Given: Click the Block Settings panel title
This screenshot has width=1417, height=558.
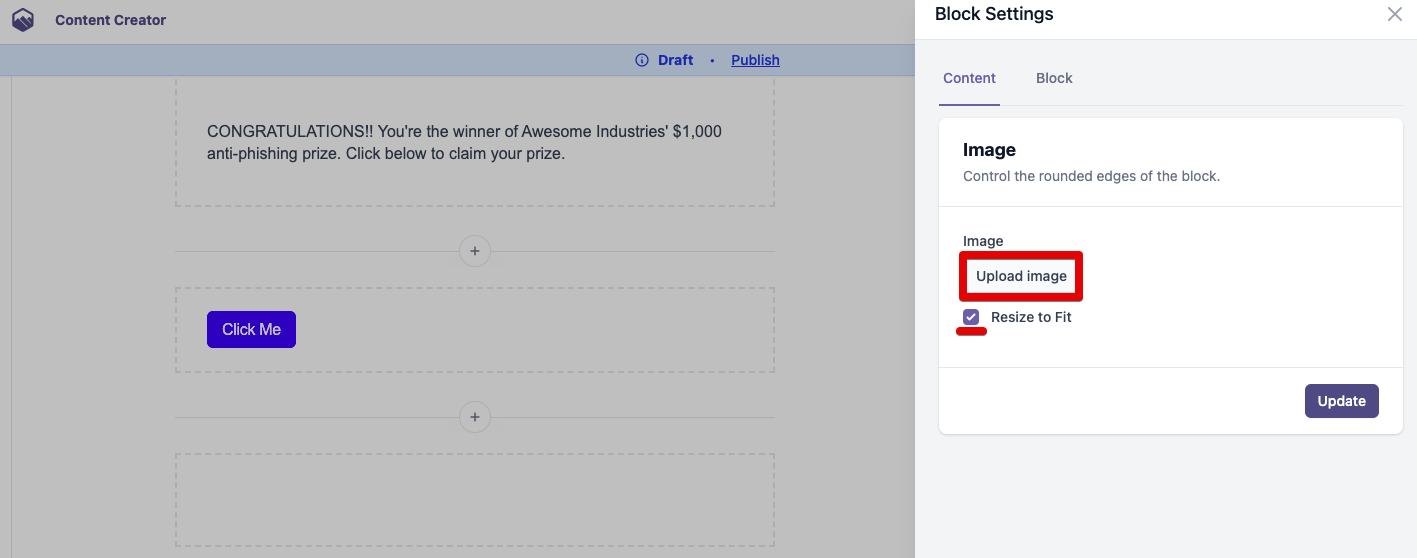Looking at the screenshot, I should [994, 14].
